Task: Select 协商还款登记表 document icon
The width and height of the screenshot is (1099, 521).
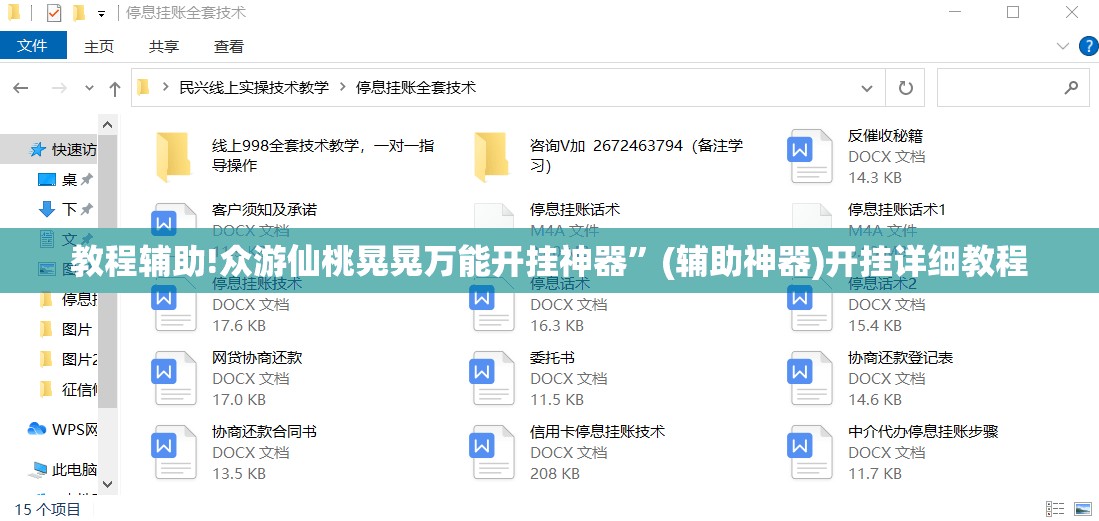Action: pyautogui.click(x=811, y=379)
